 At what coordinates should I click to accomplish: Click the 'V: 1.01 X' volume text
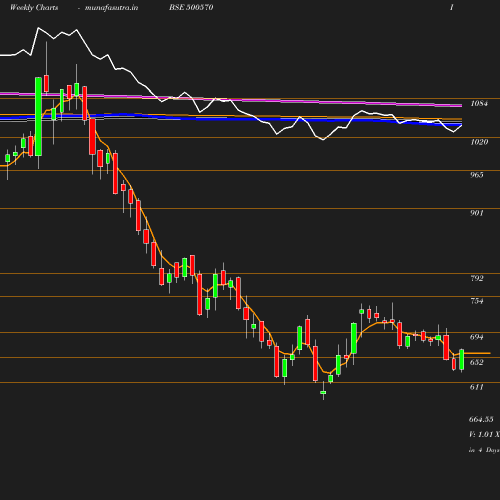coord(484,434)
